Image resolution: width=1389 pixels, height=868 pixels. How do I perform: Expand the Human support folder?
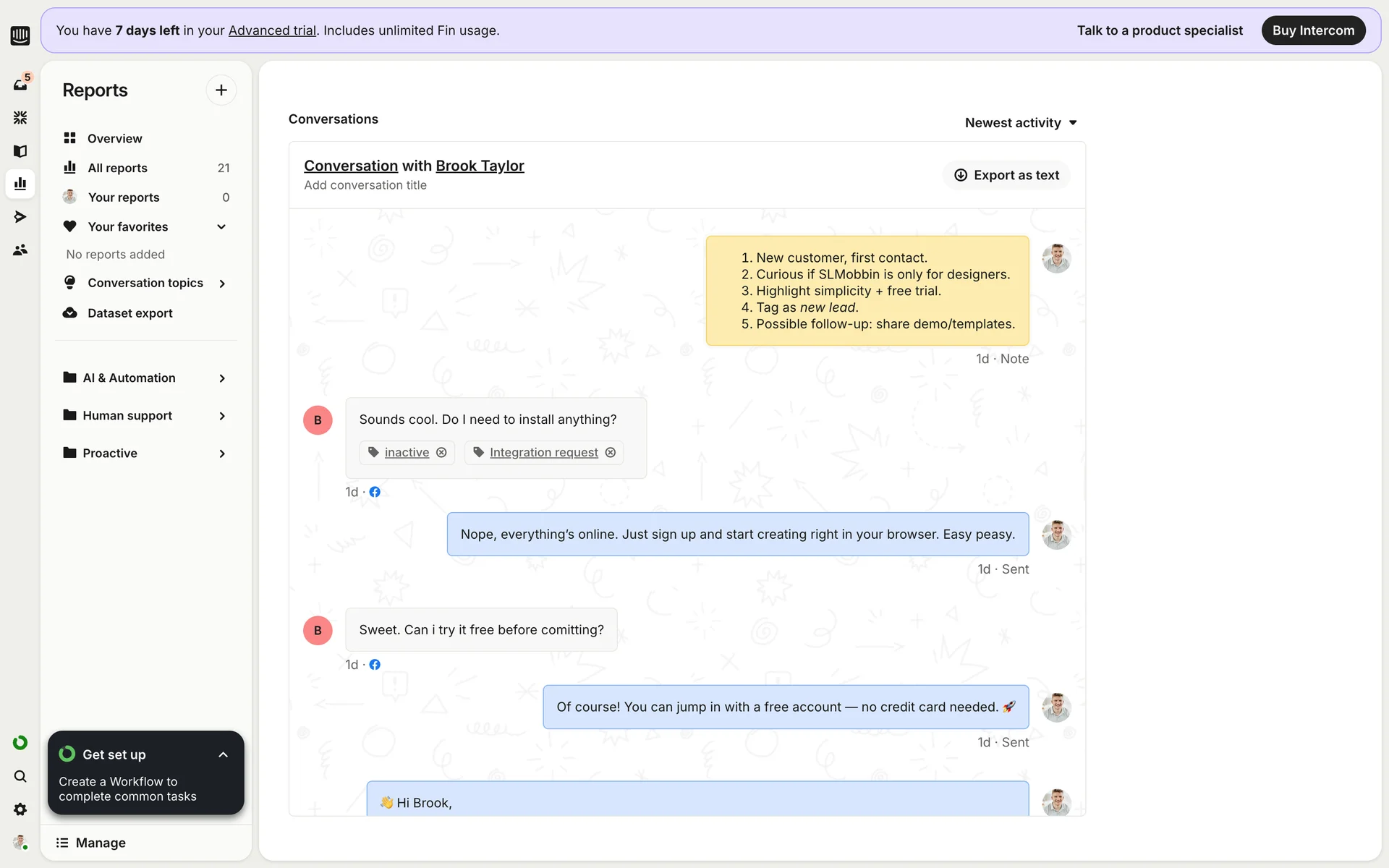click(145, 415)
